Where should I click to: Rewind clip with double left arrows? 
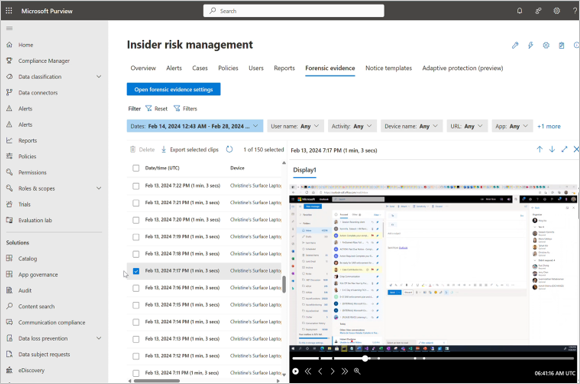pos(308,371)
